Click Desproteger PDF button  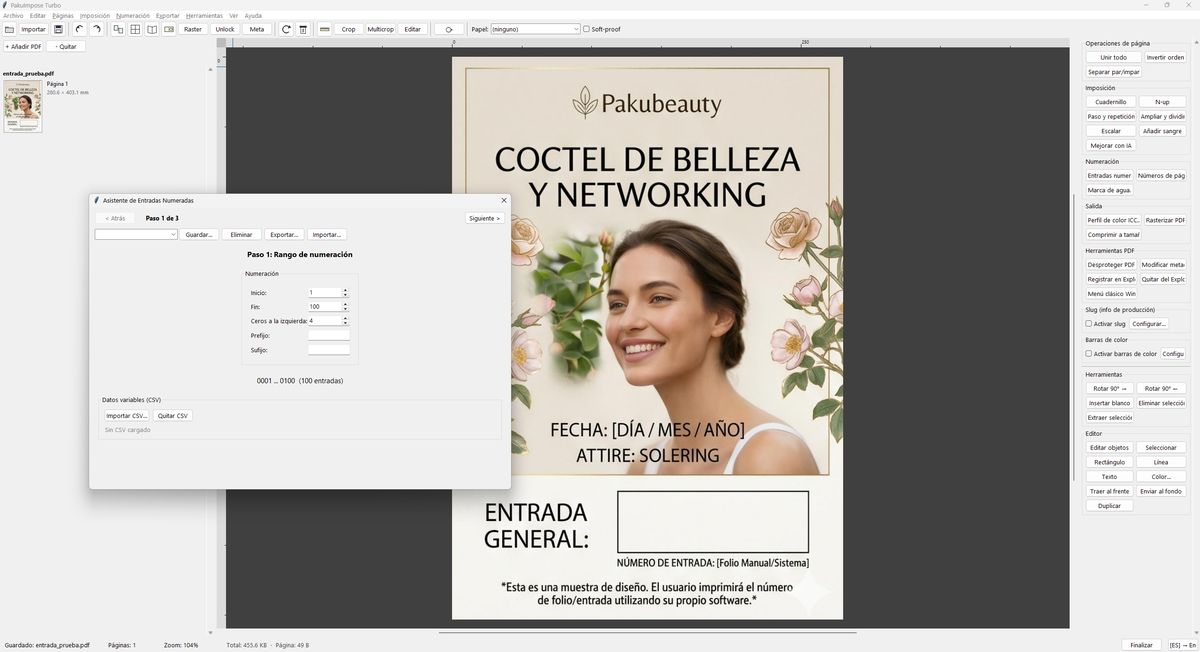click(1111, 265)
